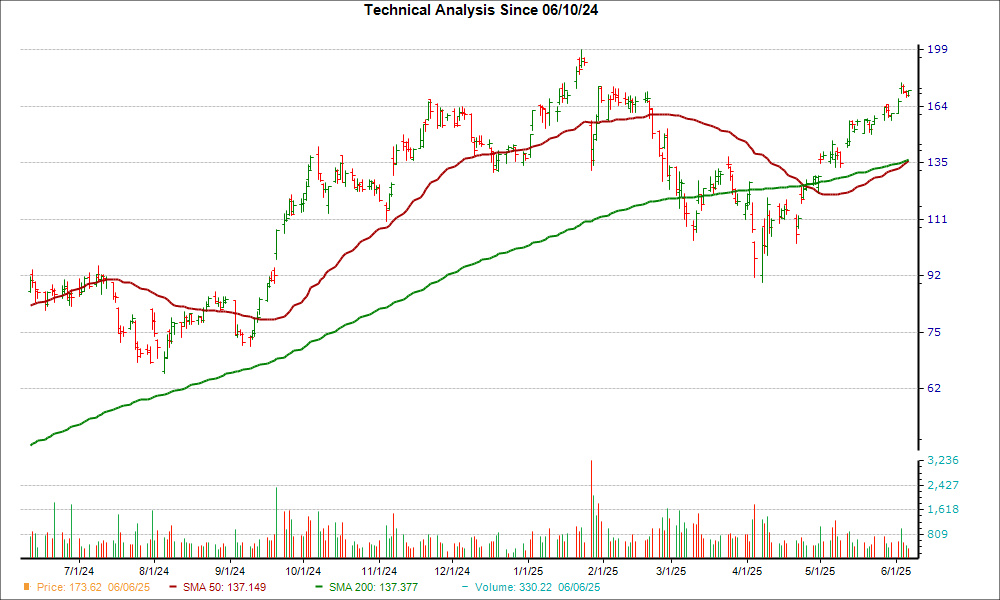Click the 7/1/24 date label
This screenshot has width=1000, height=600.
tap(79, 571)
